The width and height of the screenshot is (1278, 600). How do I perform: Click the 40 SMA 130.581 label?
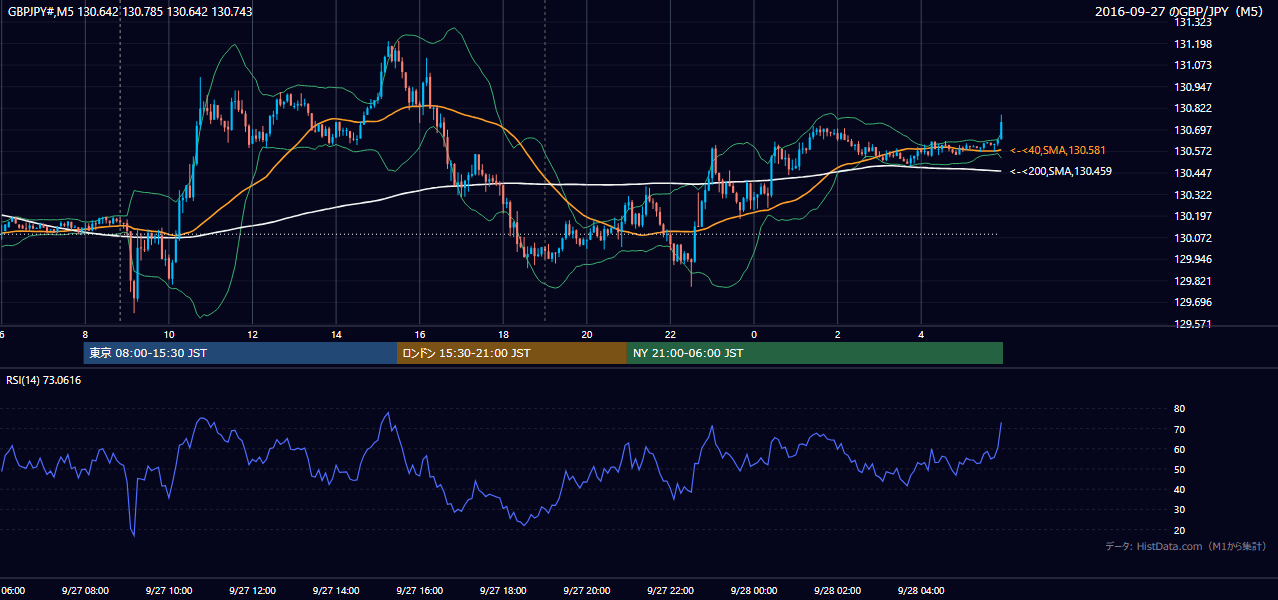pyautogui.click(x=1057, y=150)
